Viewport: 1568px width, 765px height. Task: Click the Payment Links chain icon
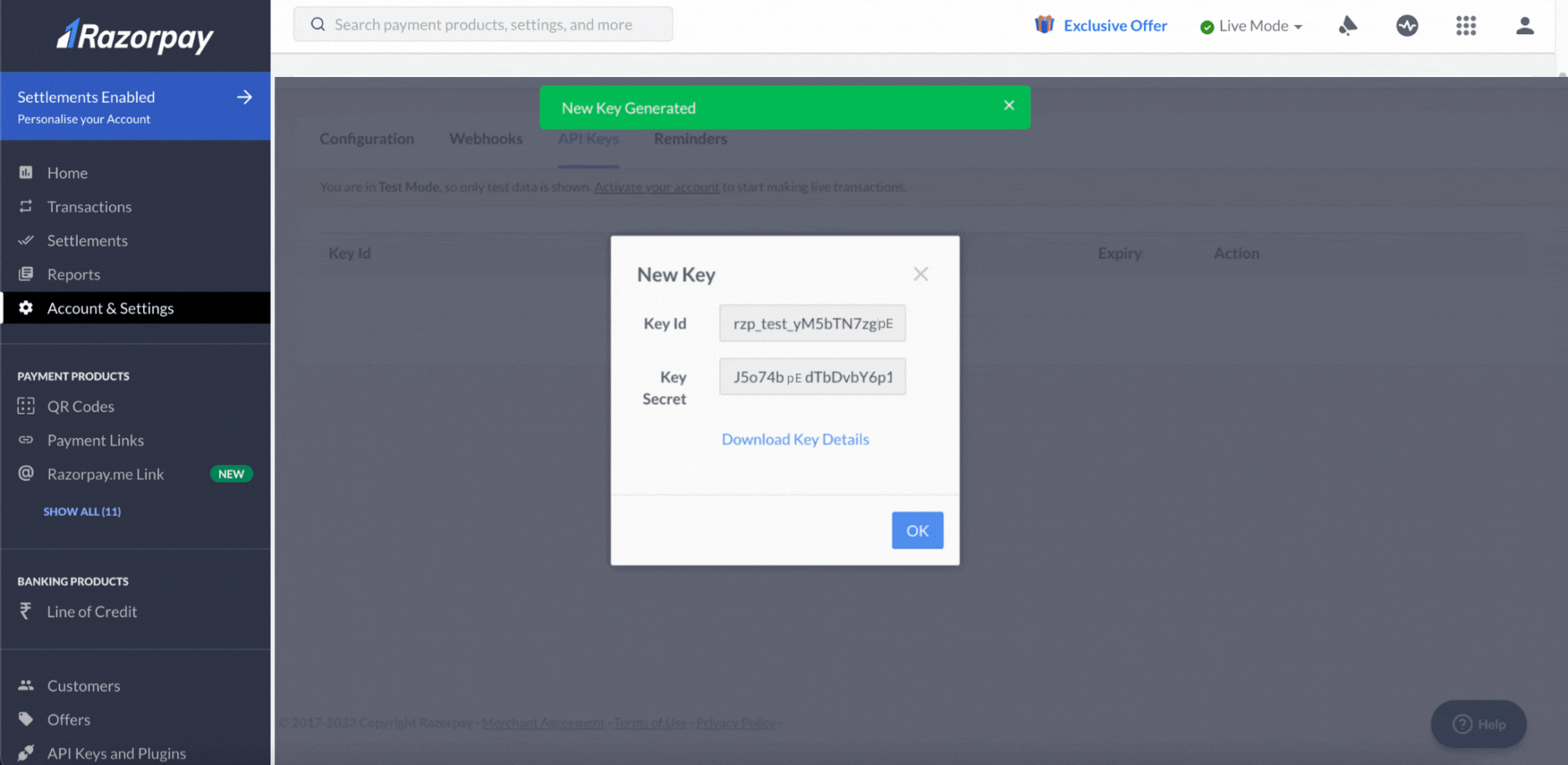[x=26, y=440]
